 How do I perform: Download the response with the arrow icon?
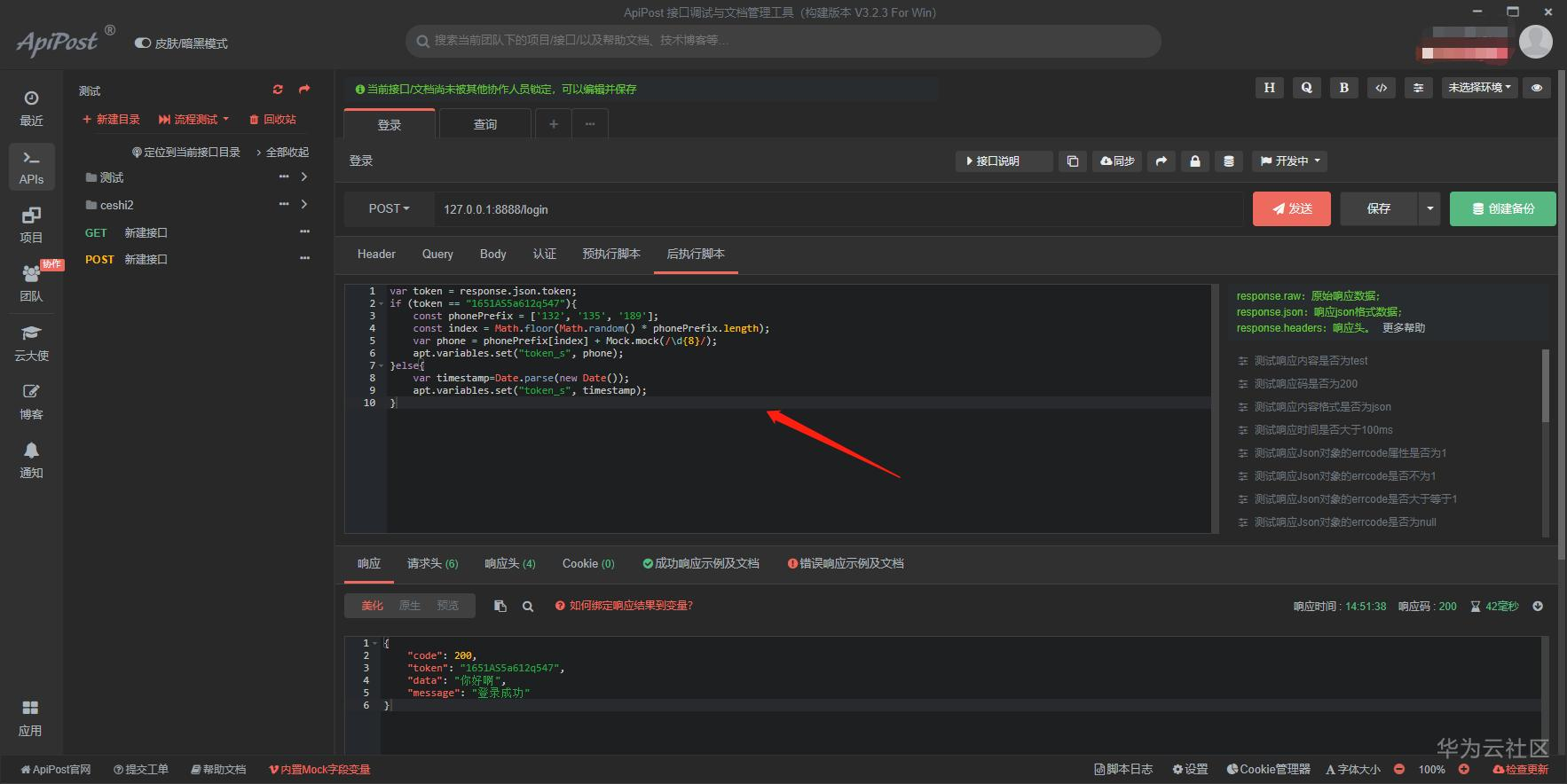pyautogui.click(x=1538, y=607)
